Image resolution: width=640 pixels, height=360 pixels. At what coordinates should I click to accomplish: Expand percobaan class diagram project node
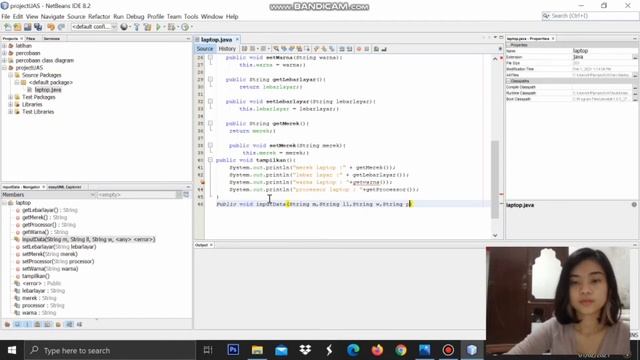coord(4,60)
